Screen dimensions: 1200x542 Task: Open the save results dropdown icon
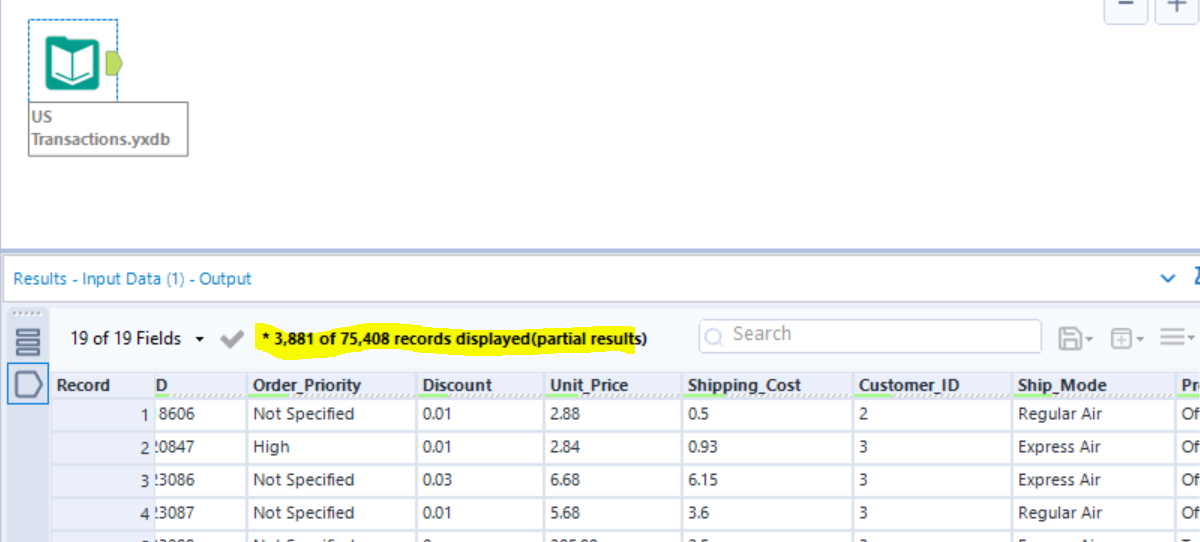coord(1075,339)
